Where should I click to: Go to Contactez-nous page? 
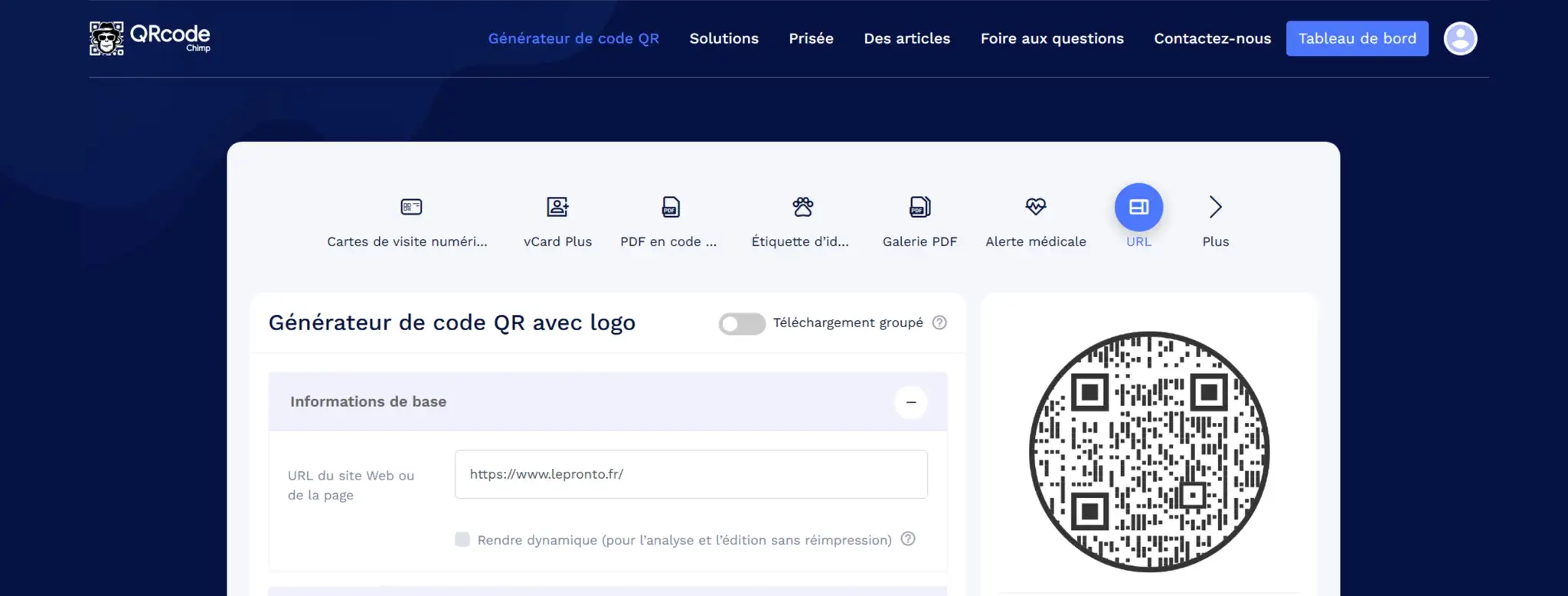1213,38
